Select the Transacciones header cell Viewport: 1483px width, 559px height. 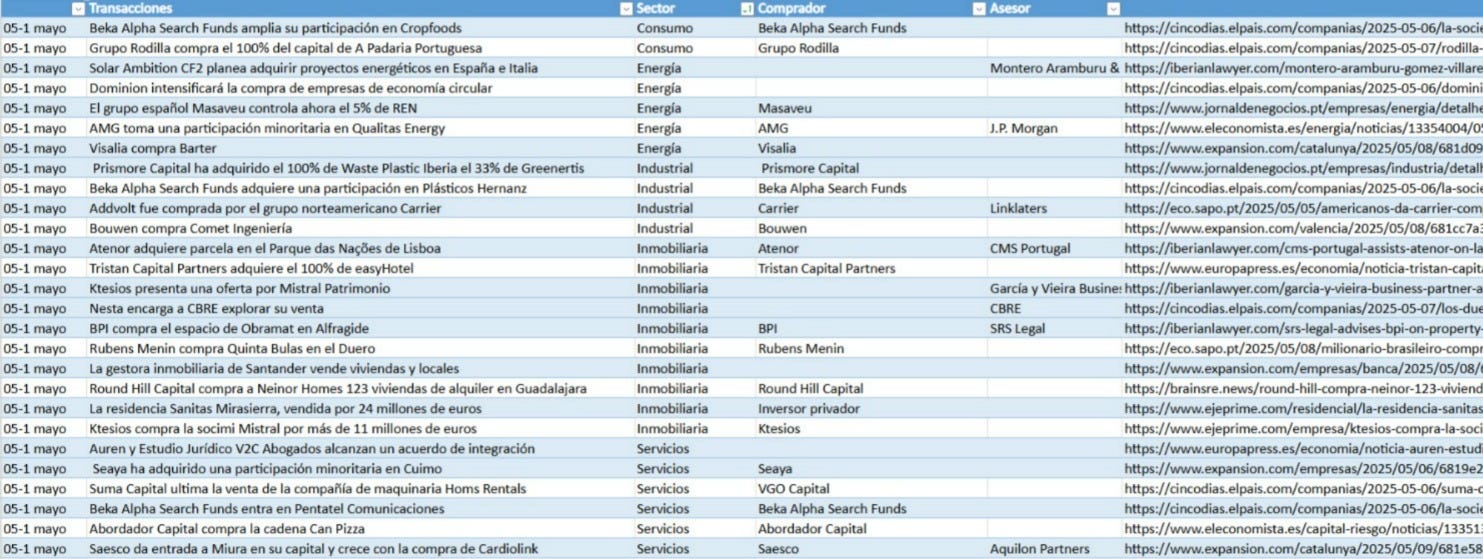pyautogui.click(x=360, y=8)
